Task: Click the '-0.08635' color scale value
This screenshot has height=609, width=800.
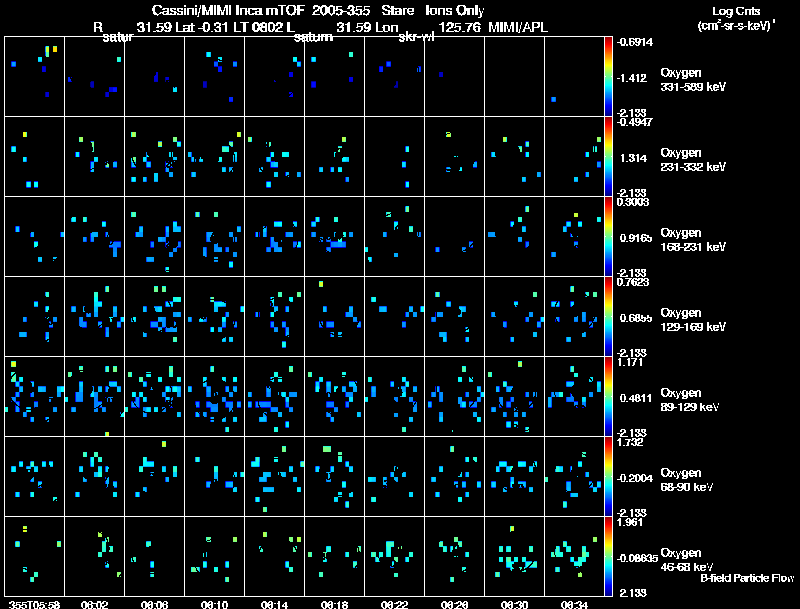Action: (x=637, y=558)
